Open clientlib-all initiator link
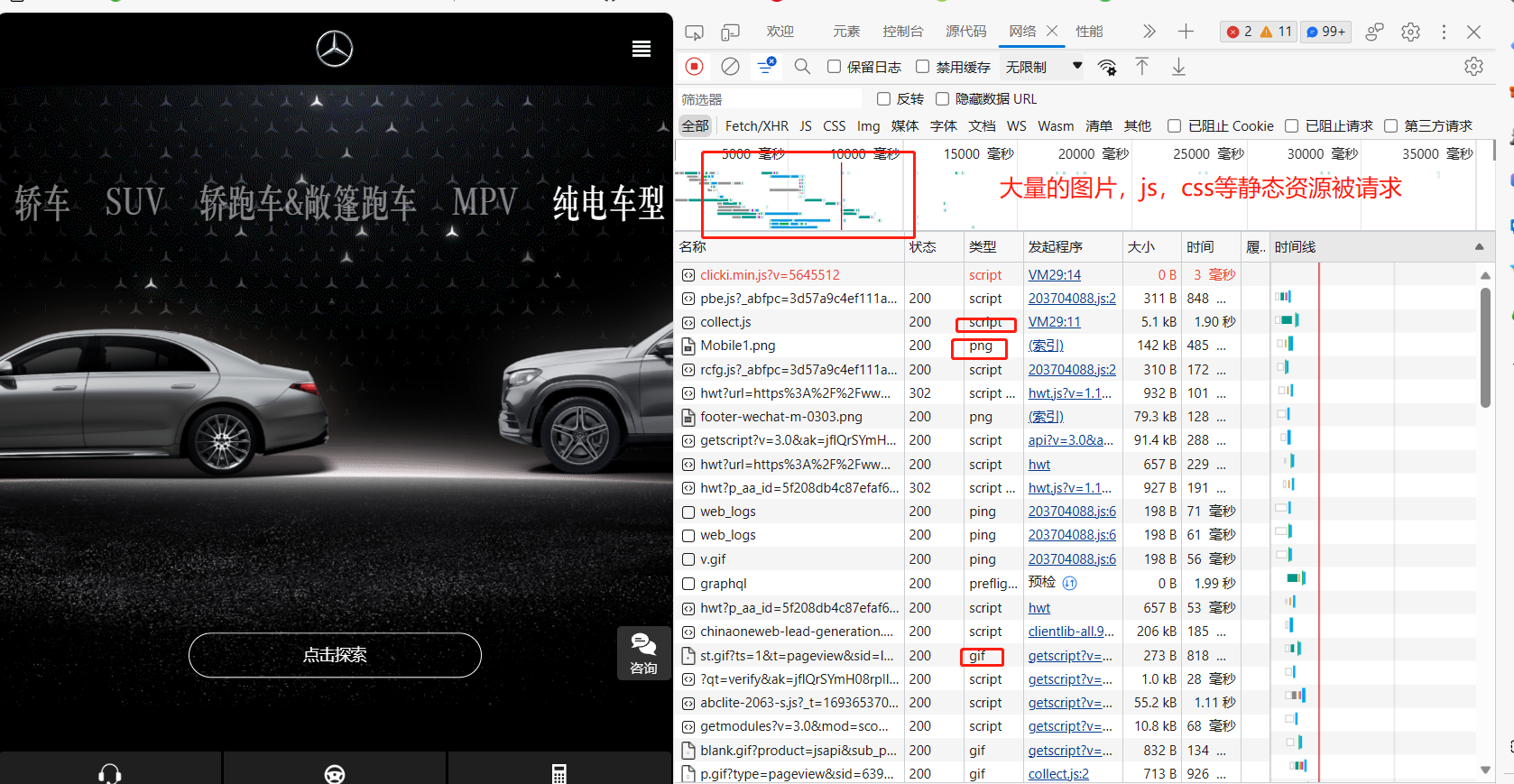This screenshot has height=784, width=1514. click(1071, 632)
